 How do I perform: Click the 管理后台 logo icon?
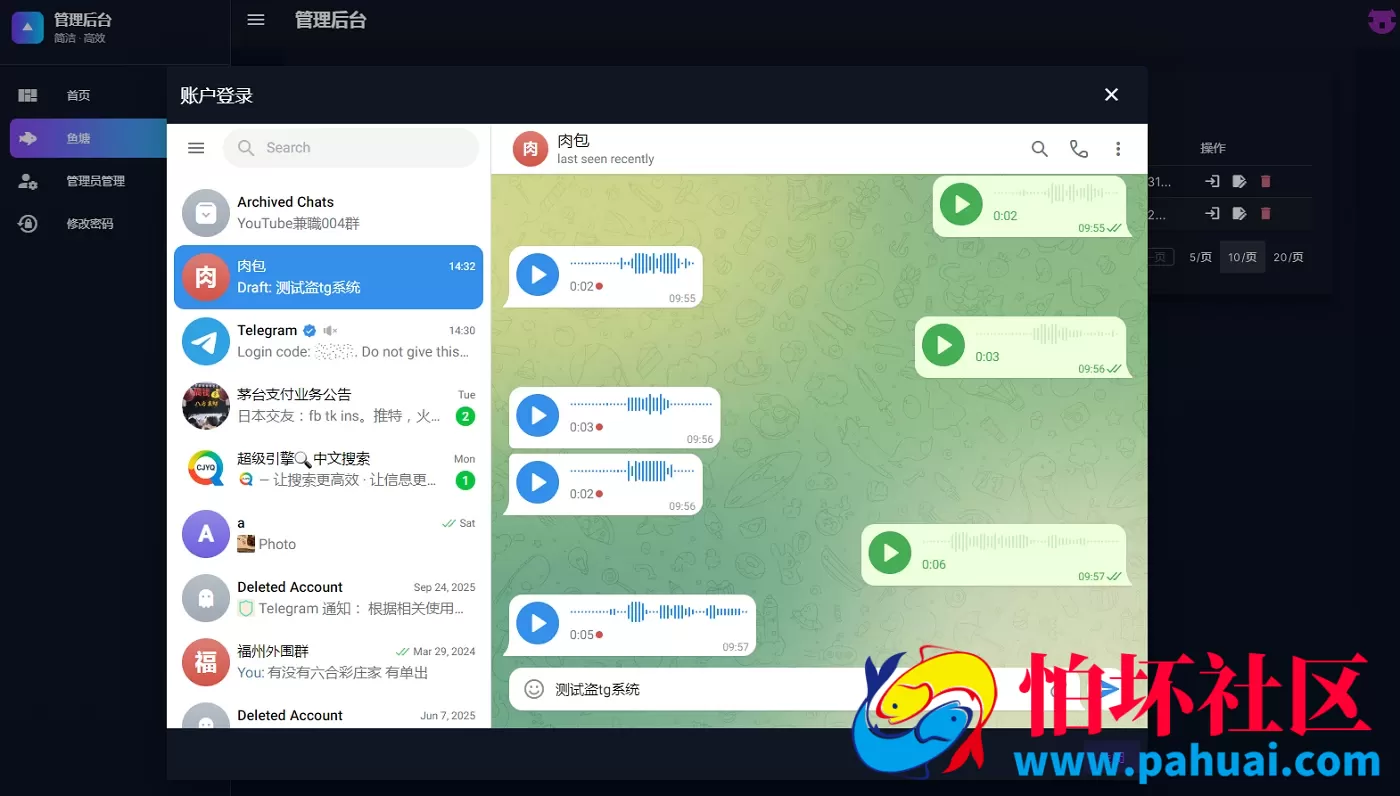click(x=28, y=28)
